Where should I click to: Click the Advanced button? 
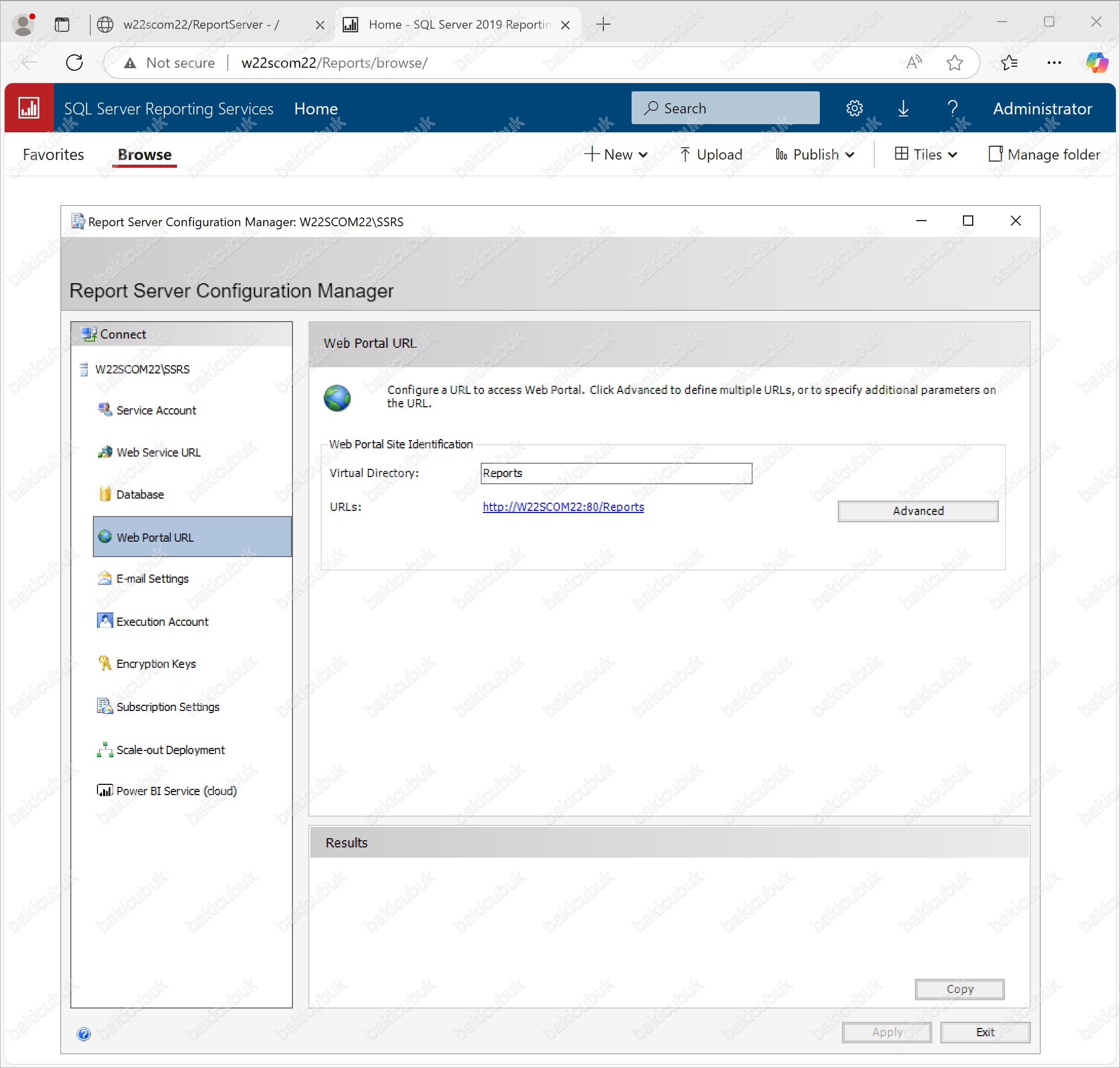point(918,510)
